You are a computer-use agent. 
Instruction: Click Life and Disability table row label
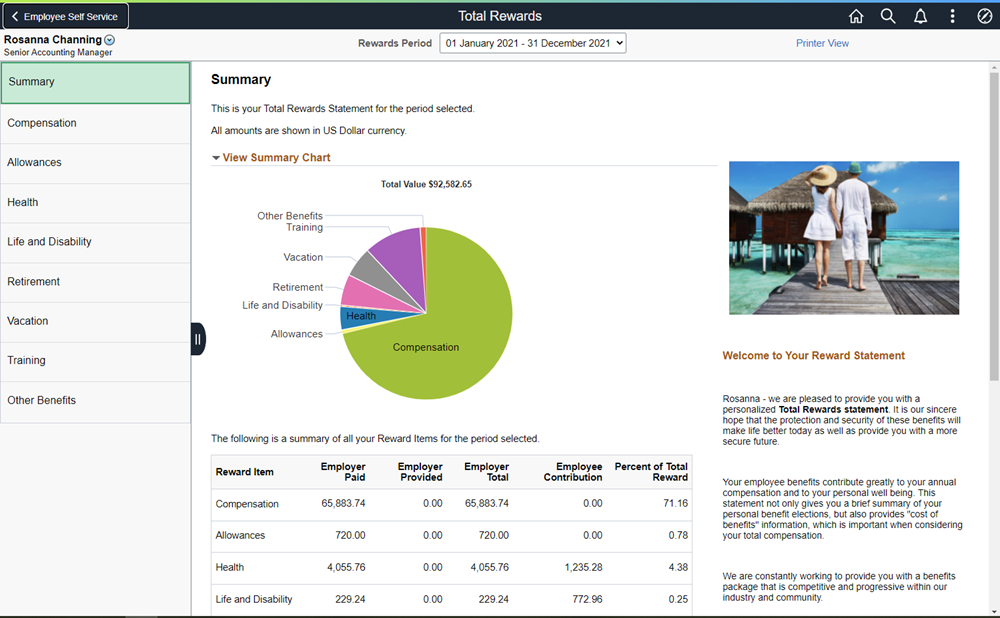(254, 600)
